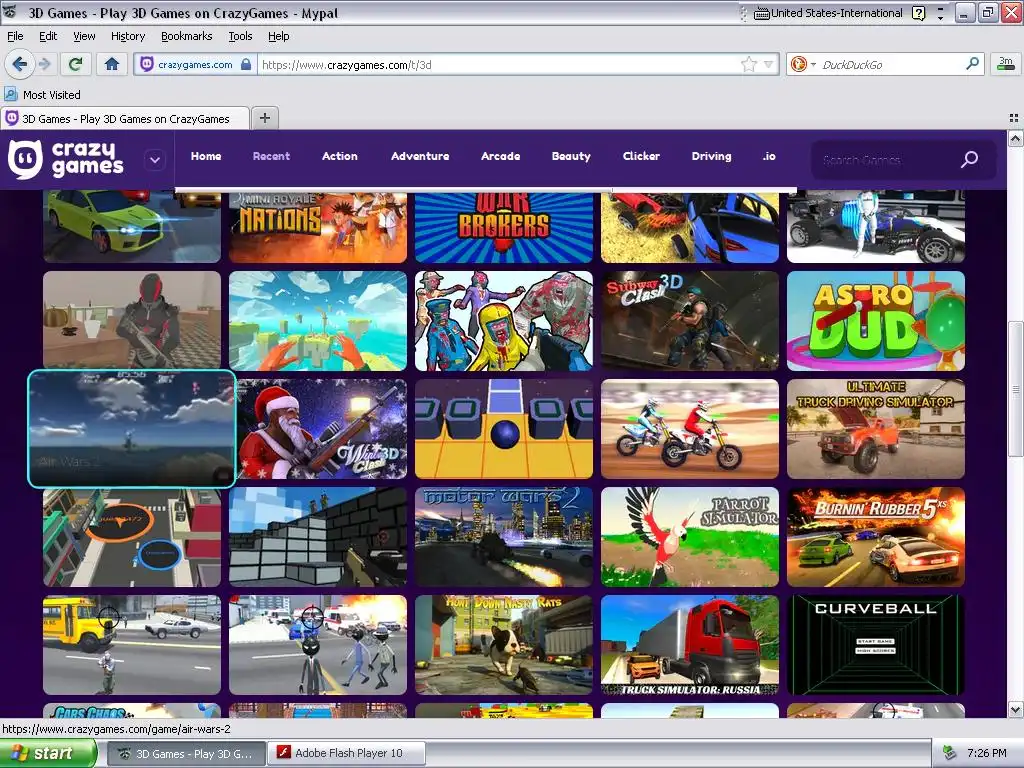This screenshot has width=1024, height=768.
Task: Expand the chevron next to CrazyGames logo
Action: click(155, 160)
